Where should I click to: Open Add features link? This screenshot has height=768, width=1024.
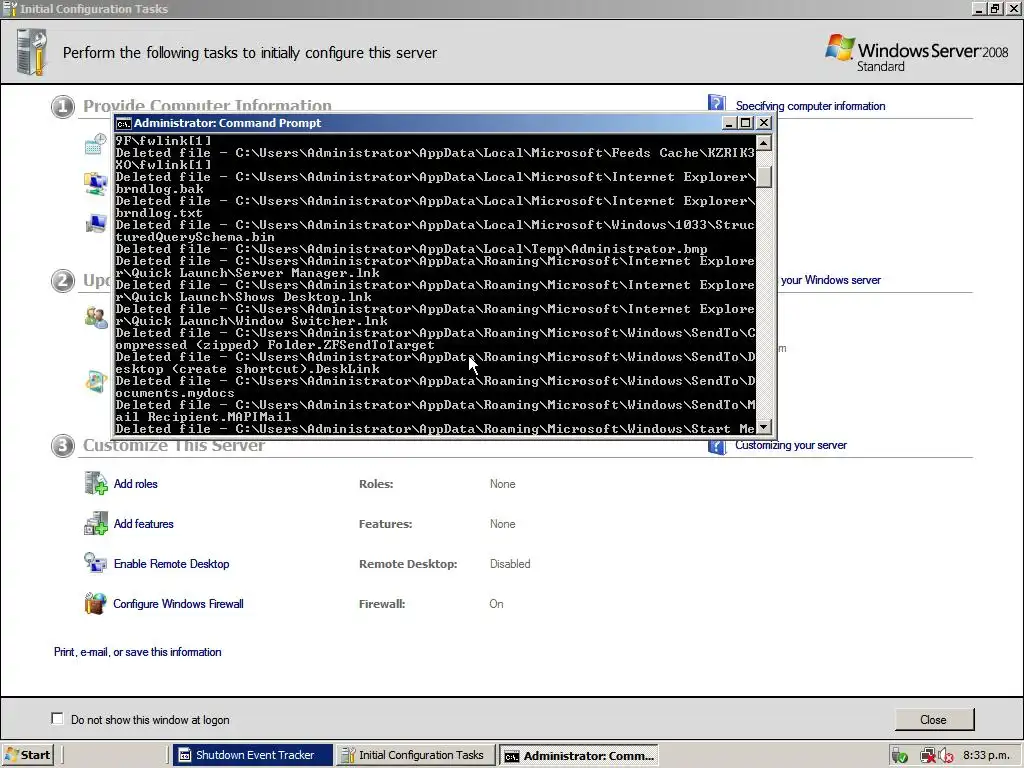click(x=144, y=524)
